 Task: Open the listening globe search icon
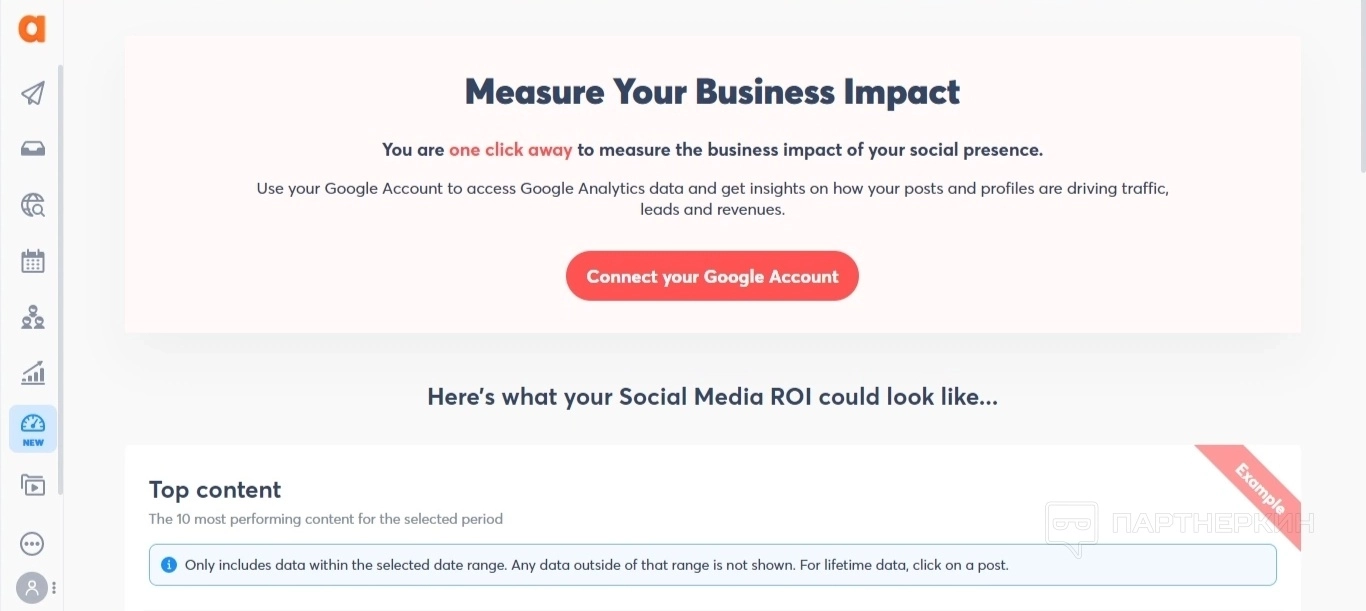click(x=33, y=206)
